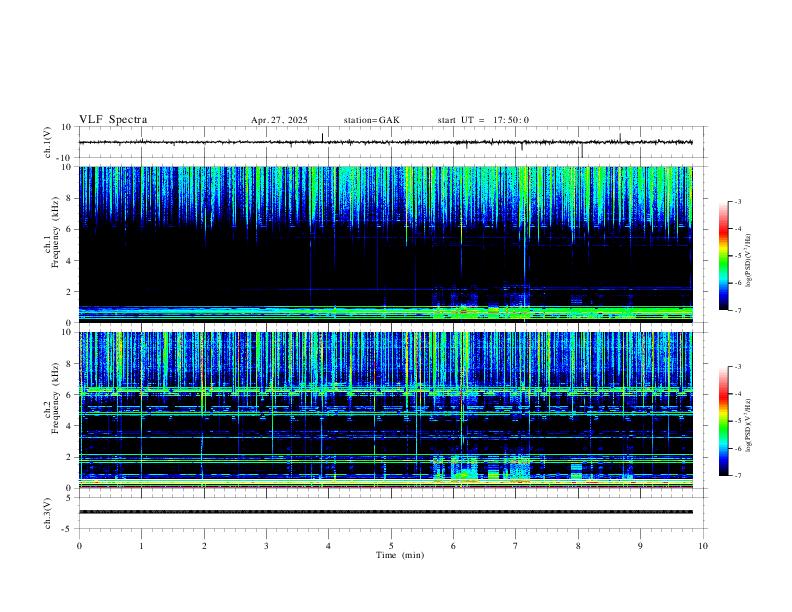This screenshot has height=612, width=792.
Task: Click time axis tick label '0'
Action: (x=79, y=546)
